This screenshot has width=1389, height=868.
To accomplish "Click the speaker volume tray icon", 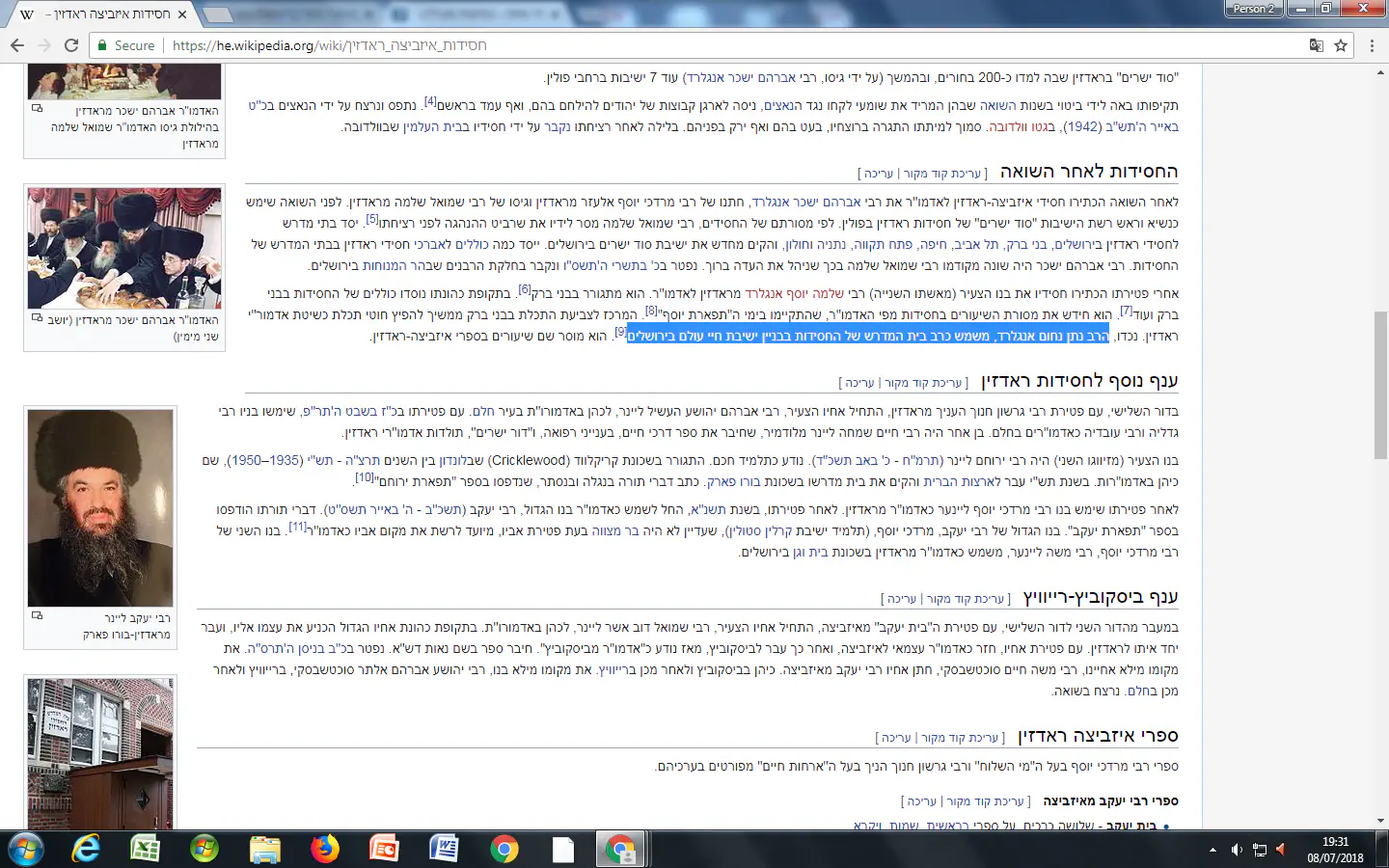I will click(1237, 850).
